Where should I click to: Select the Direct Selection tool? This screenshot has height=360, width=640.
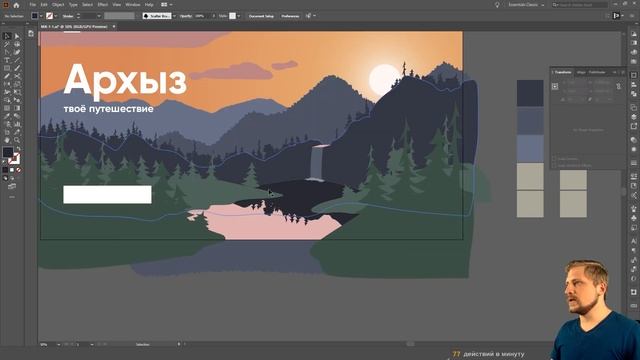[x=17, y=36]
